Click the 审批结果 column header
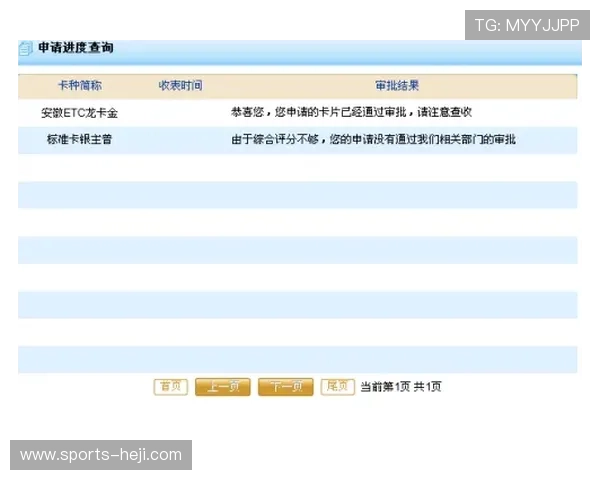 (397, 85)
